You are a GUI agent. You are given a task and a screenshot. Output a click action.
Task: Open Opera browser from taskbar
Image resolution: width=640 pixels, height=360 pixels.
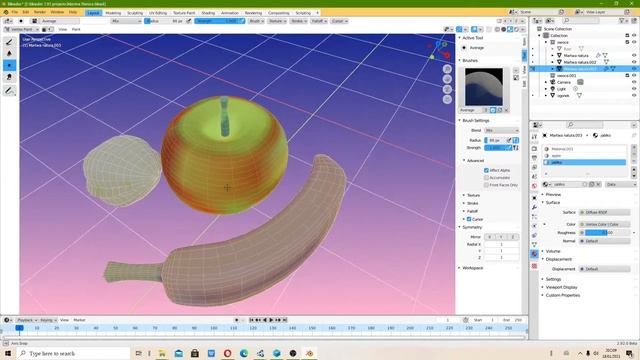(227, 353)
